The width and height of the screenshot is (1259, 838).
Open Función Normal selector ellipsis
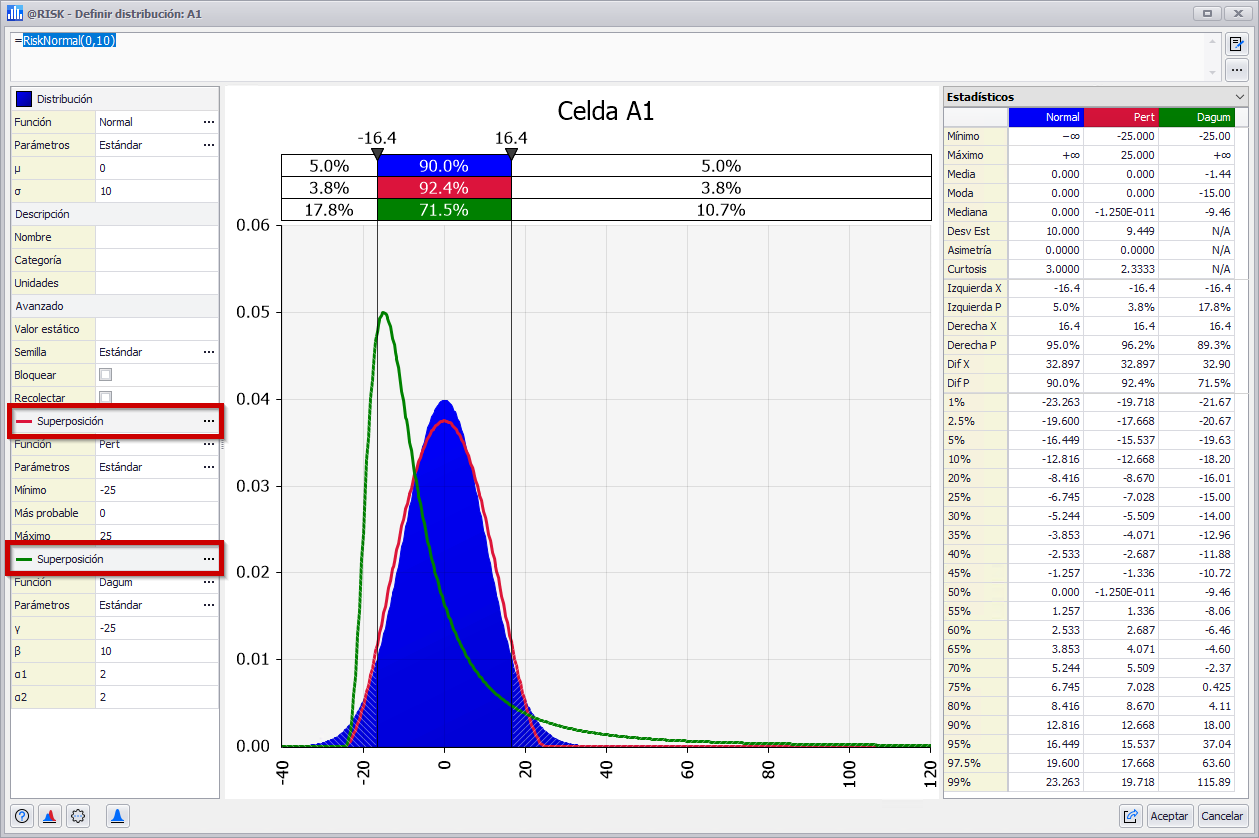point(208,122)
